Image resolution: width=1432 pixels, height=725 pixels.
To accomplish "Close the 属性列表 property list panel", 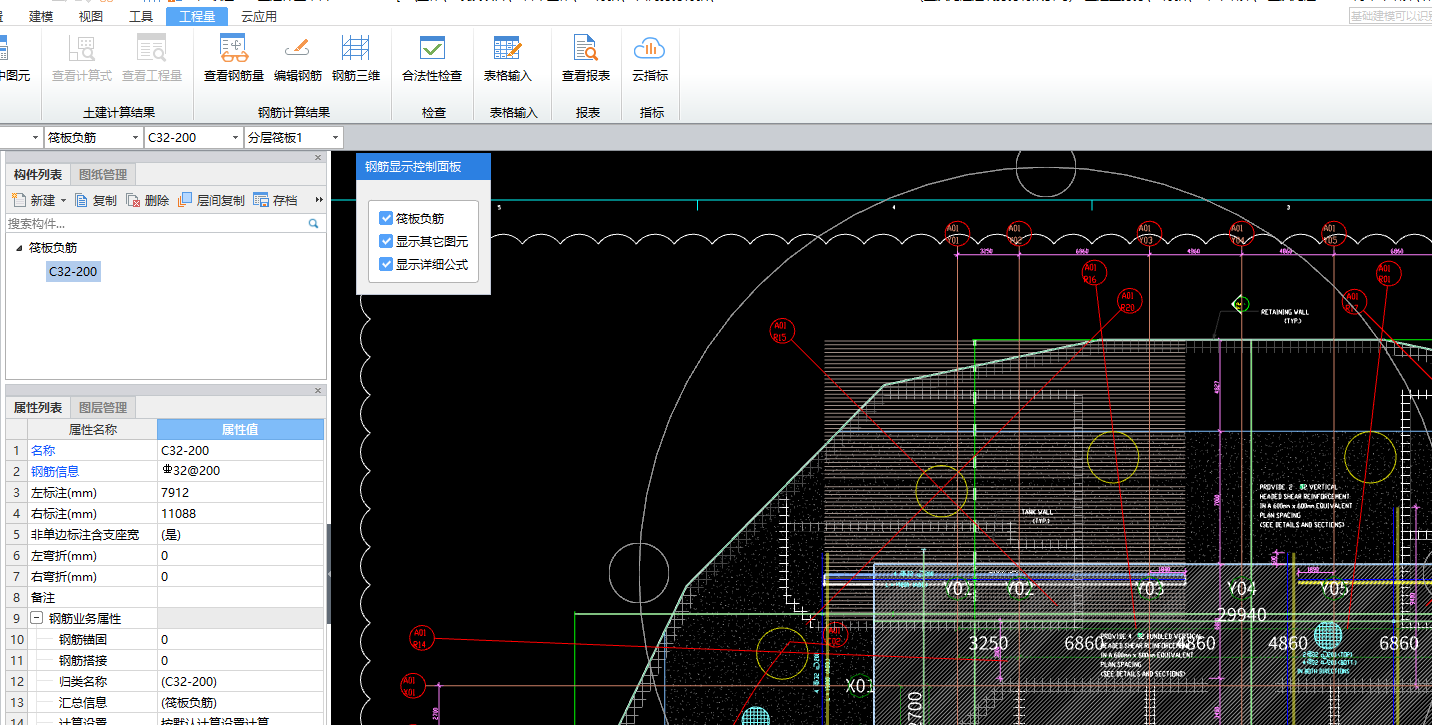I will [x=318, y=390].
